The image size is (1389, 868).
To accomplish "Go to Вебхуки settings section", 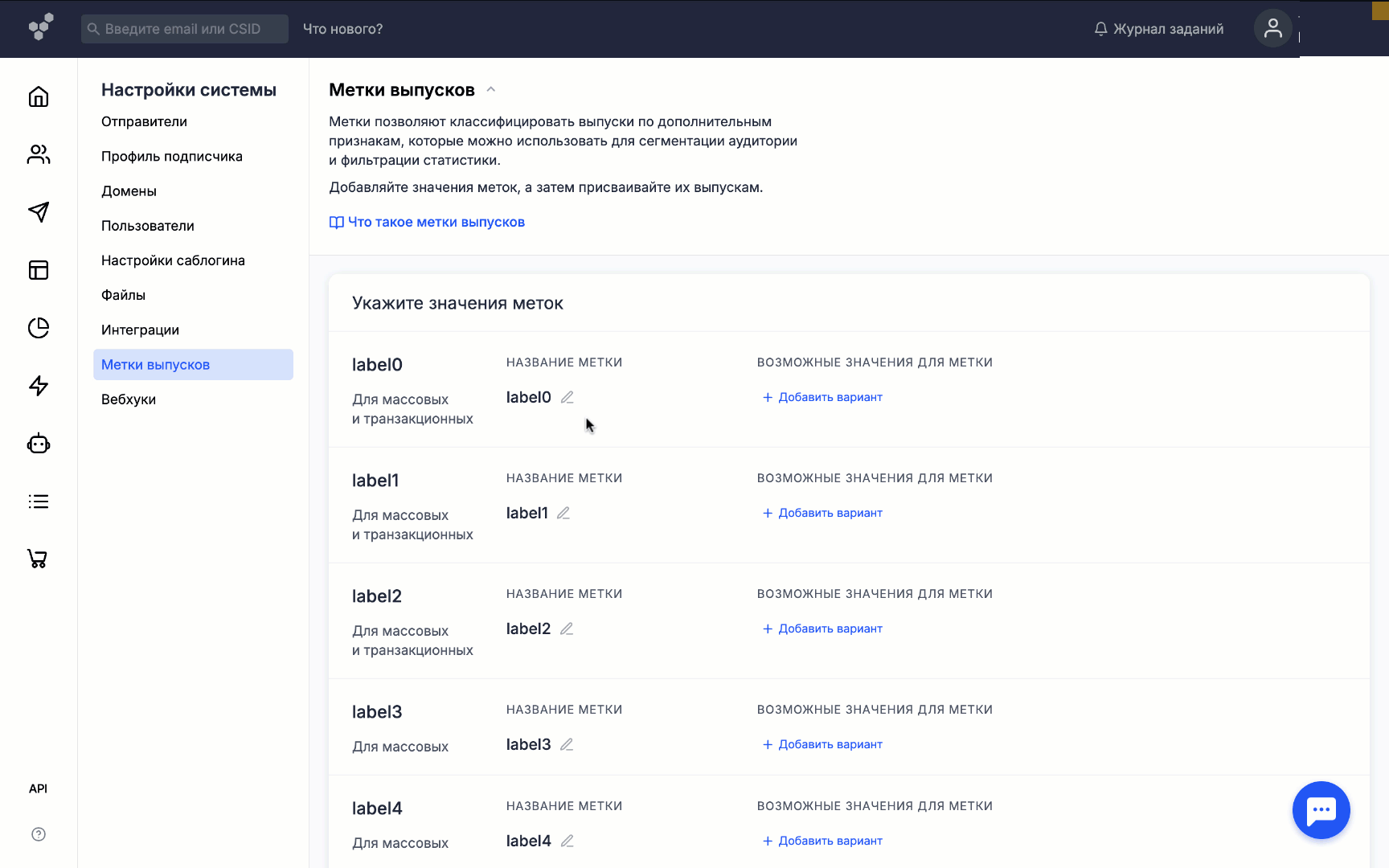I will [x=129, y=399].
